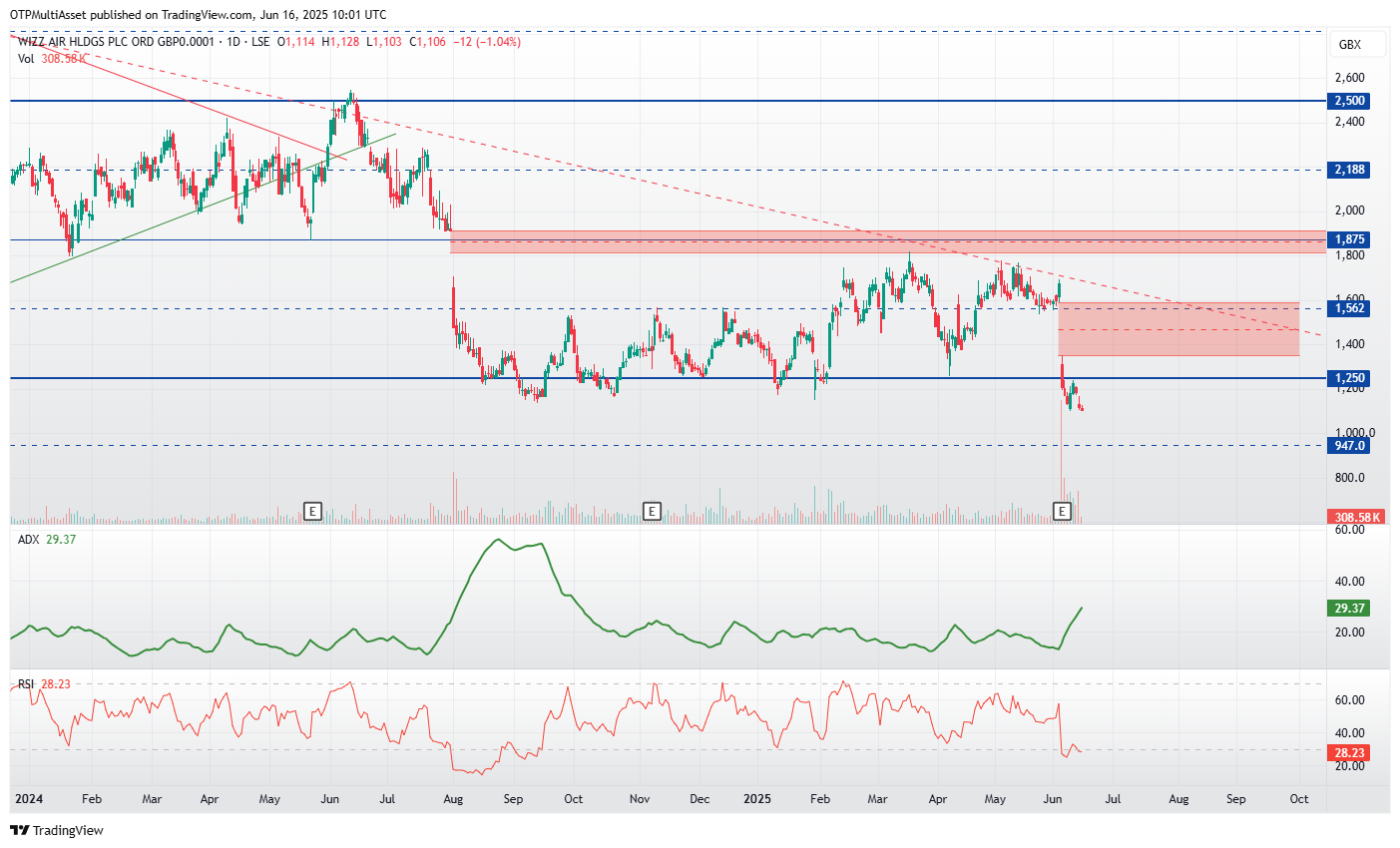Viewport: 1400px width, 848px height.
Task: Select the 1,250 price level label
Action: click(x=1349, y=378)
